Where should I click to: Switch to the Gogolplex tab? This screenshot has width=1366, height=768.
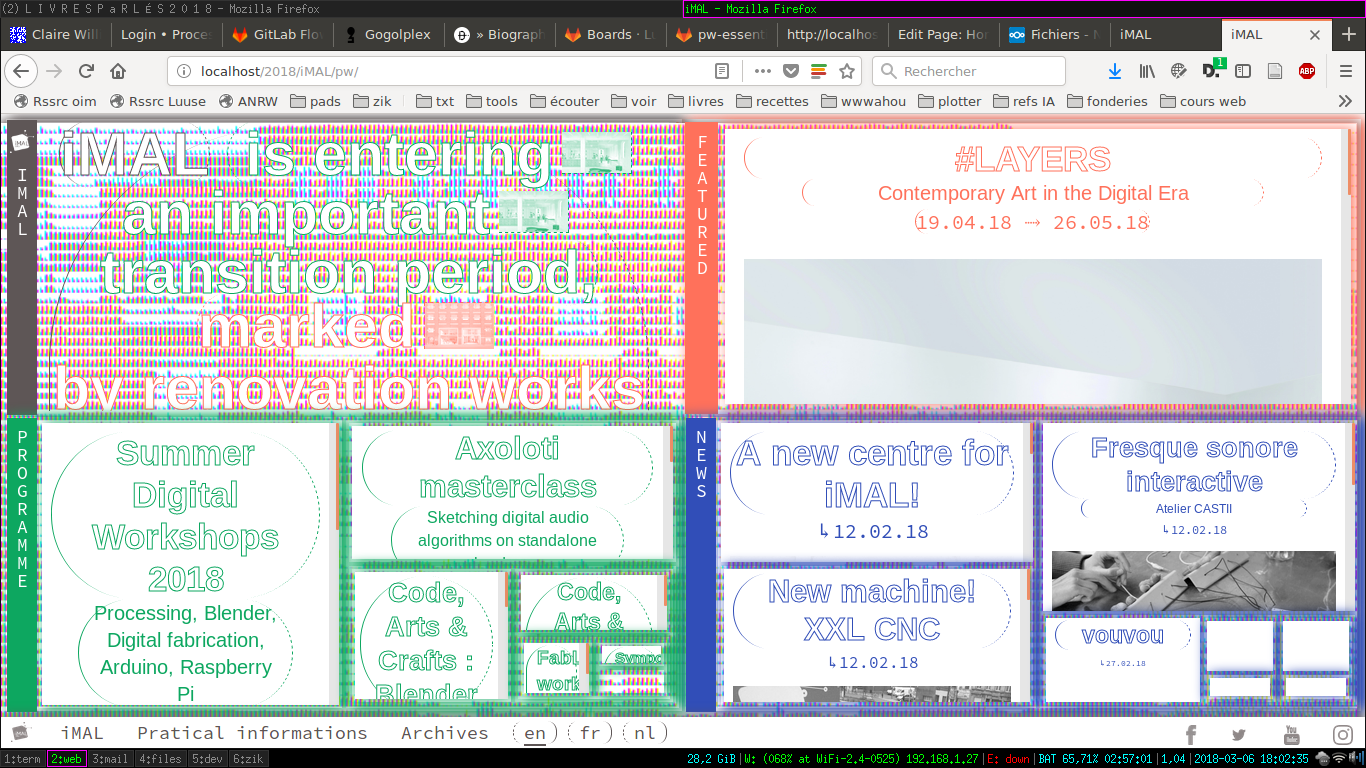397,34
